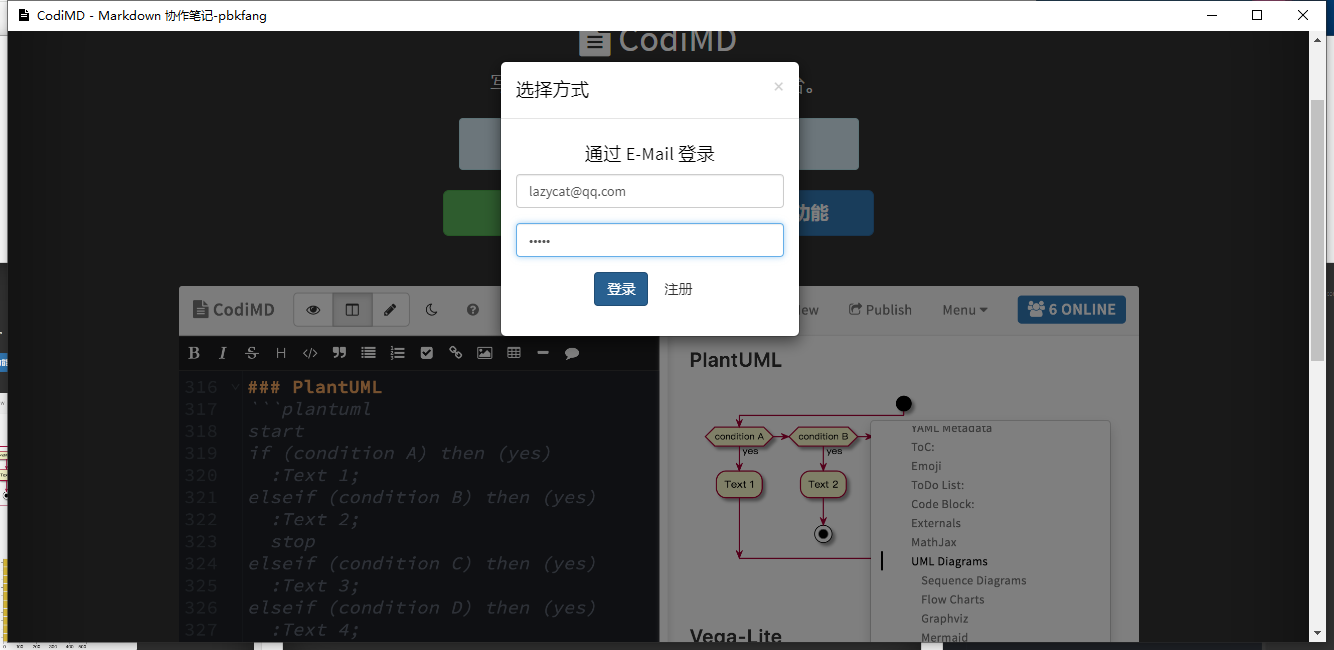This screenshot has width=1334, height=650.
Task: Select UML Diagrams in the table of contents
Action: coord(949,562)
